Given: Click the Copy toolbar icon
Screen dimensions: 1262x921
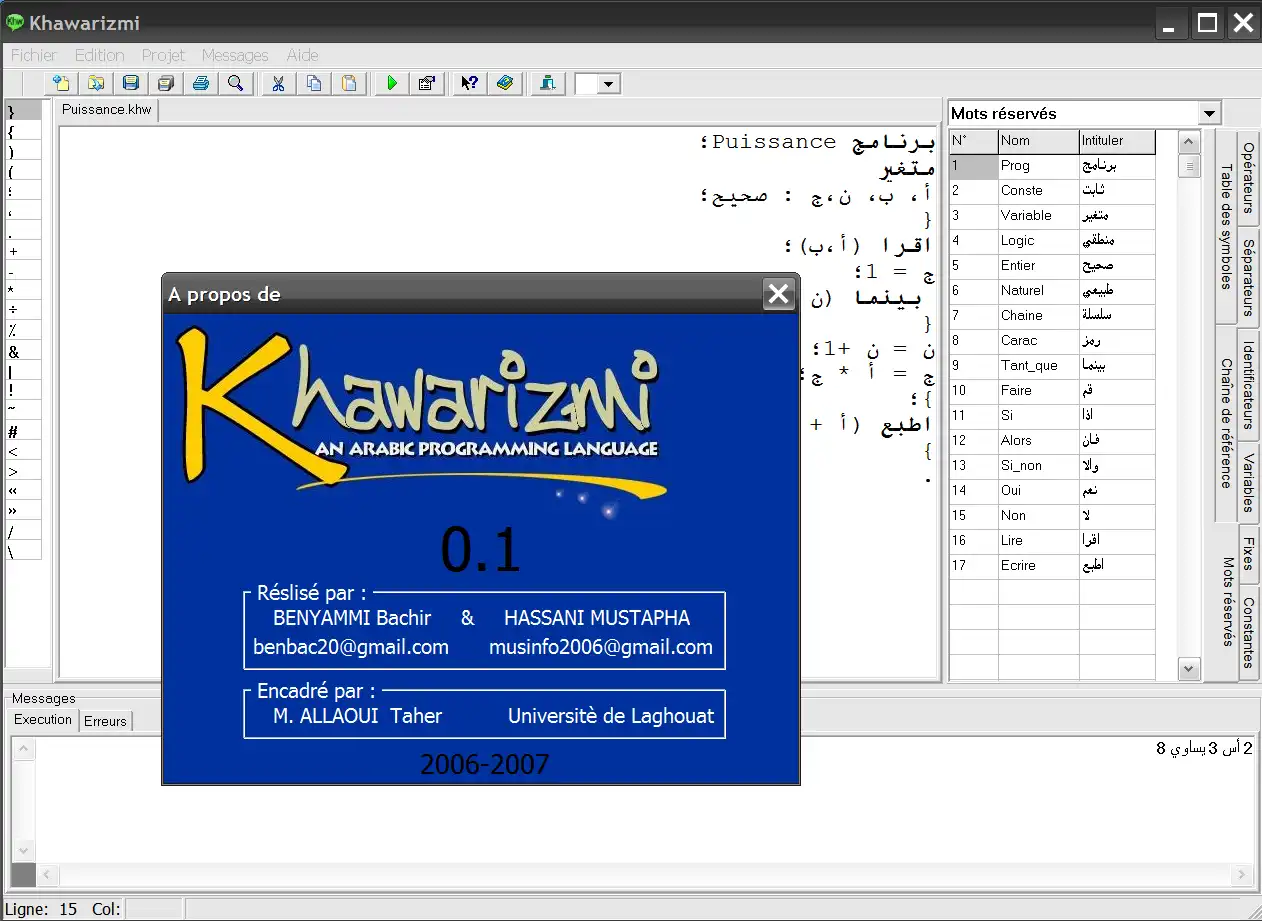Looking at the screenshot, I should point(314,83).
